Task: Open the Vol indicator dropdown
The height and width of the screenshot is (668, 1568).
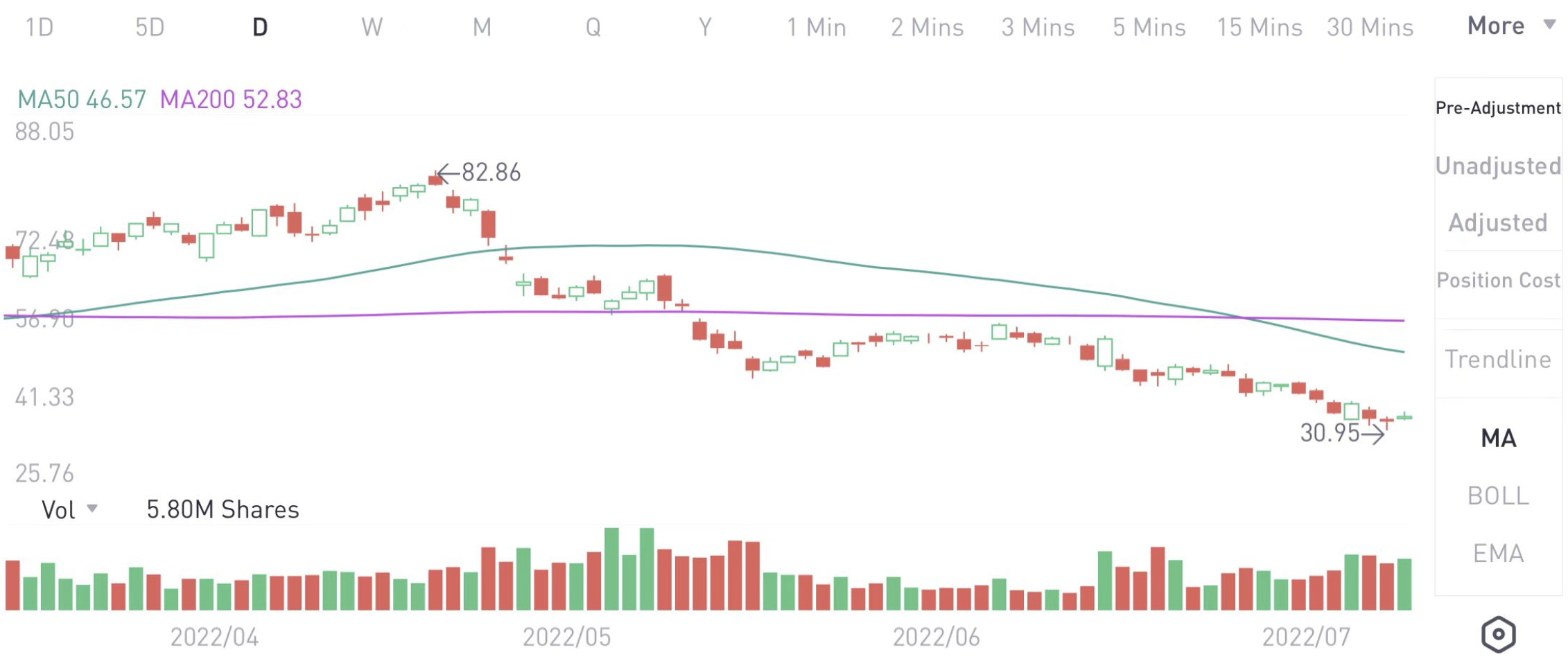Action: (69, 510)
